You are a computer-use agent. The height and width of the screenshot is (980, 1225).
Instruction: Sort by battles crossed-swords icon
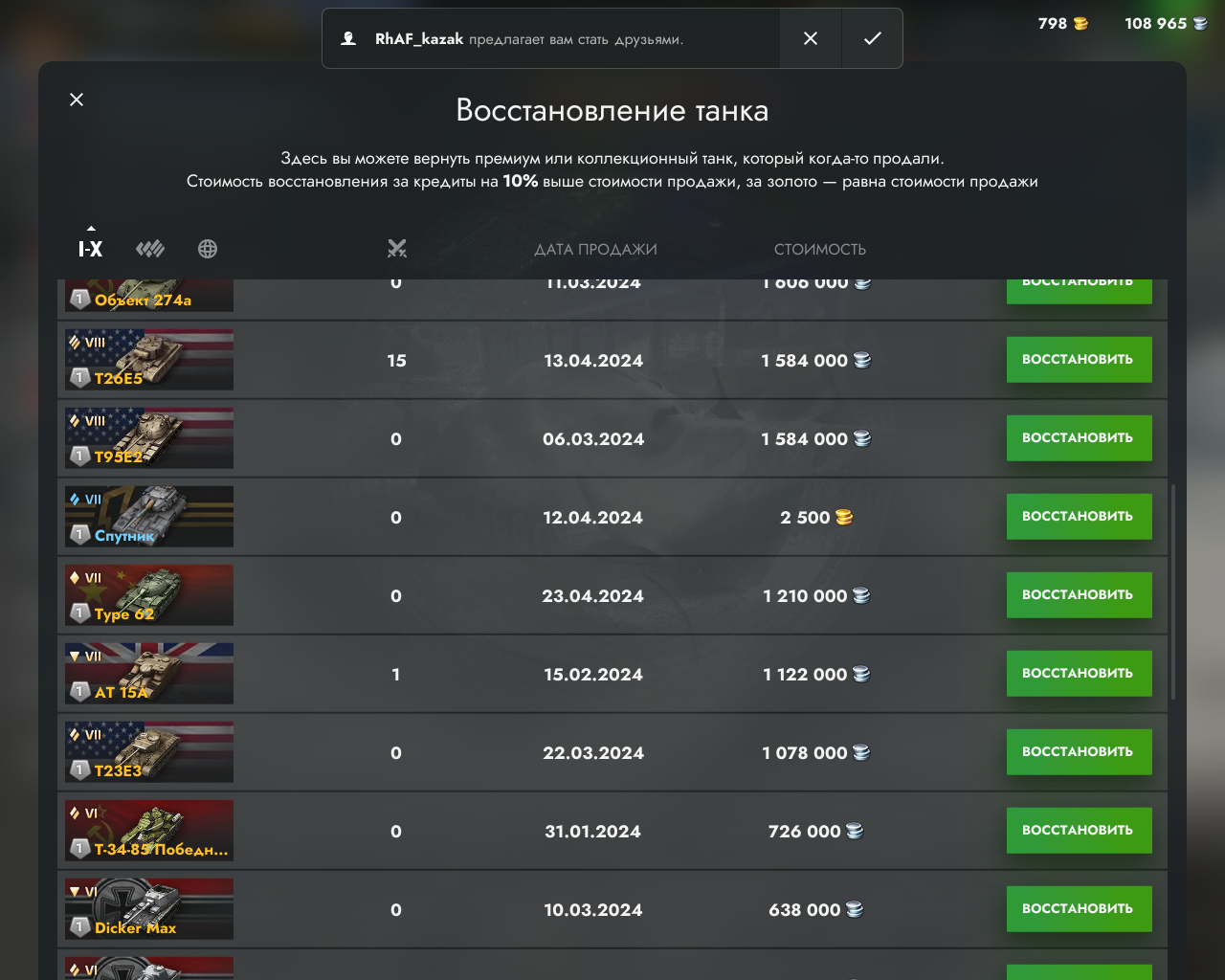coord(397,249)
